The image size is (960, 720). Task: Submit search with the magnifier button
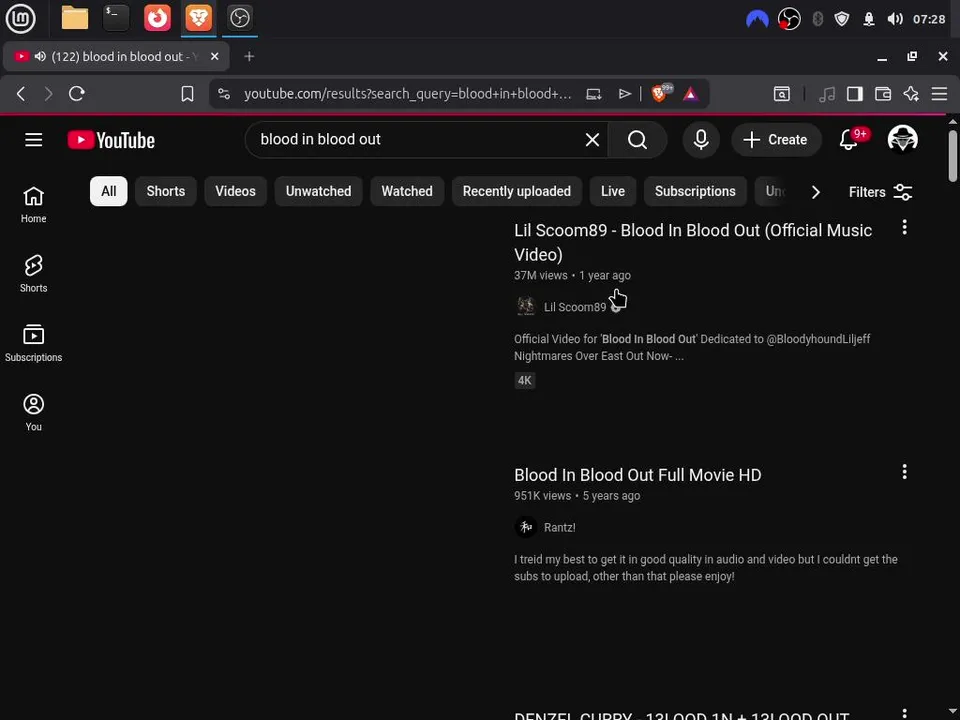click(x=637, y=140)
